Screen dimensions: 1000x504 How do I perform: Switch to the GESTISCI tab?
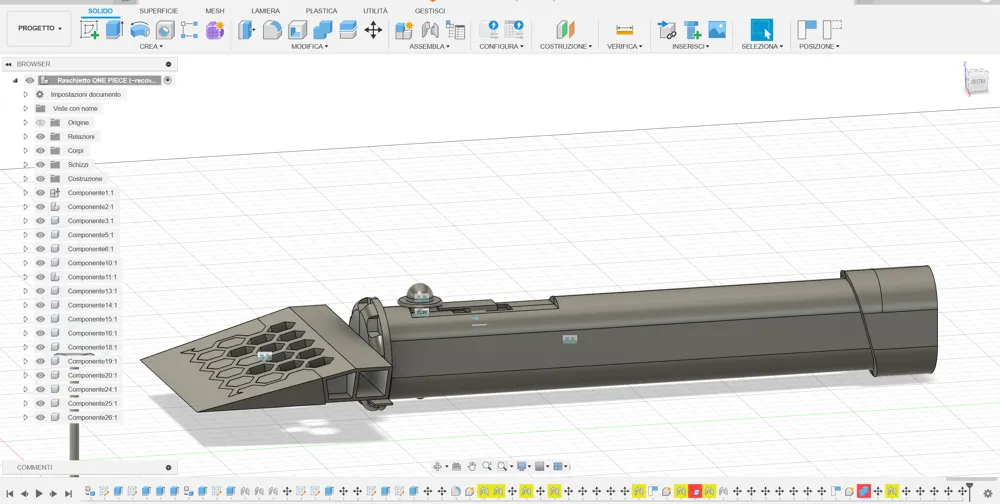point(430,11)
